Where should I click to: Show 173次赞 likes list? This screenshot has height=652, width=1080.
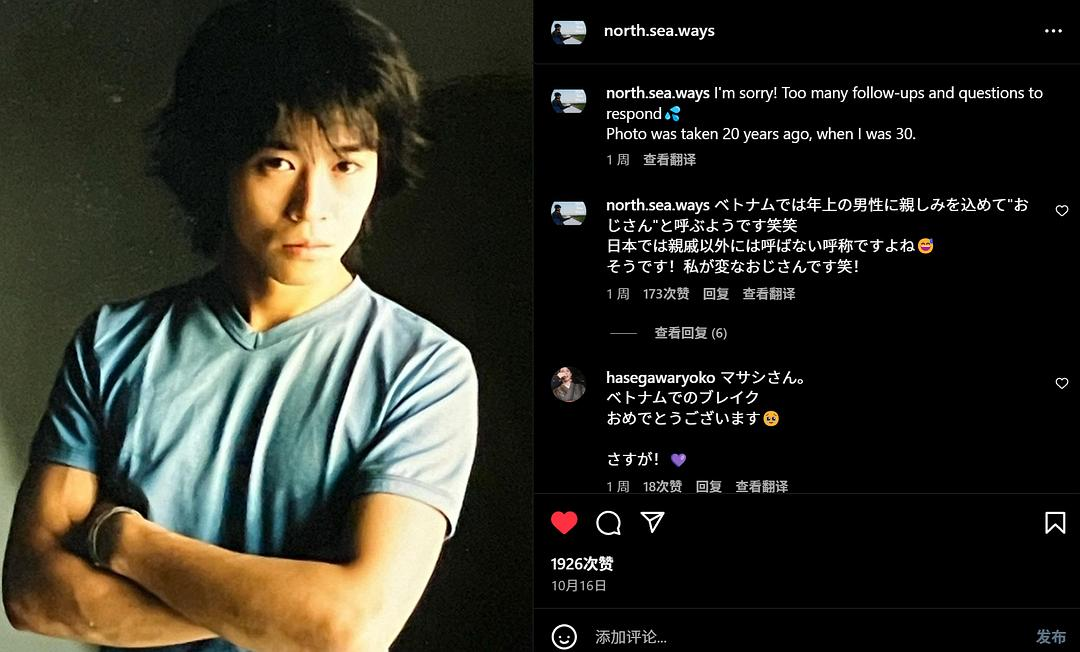[x=666, y=294]
